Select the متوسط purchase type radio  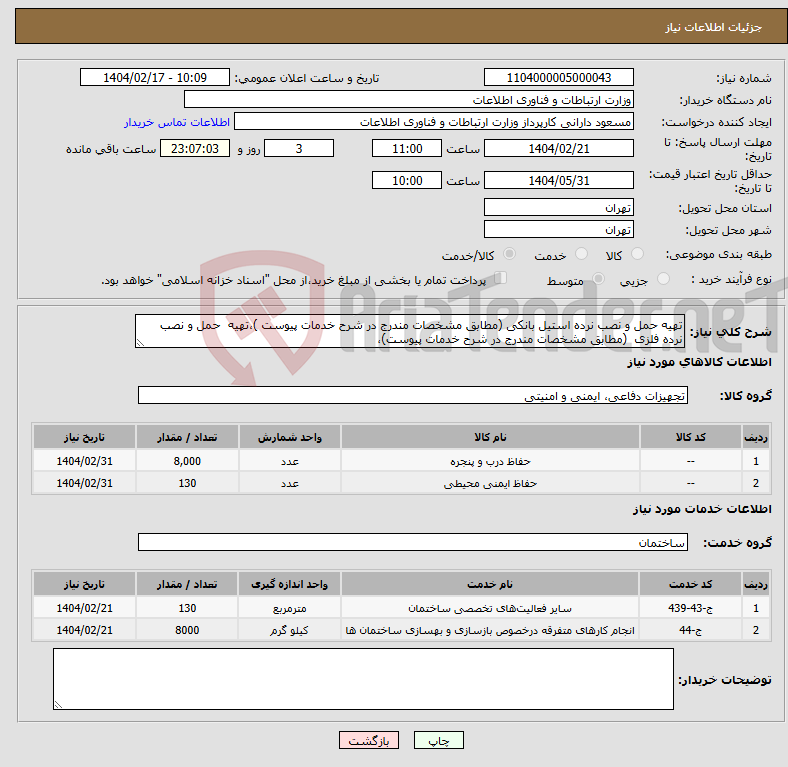pos(598,278)
